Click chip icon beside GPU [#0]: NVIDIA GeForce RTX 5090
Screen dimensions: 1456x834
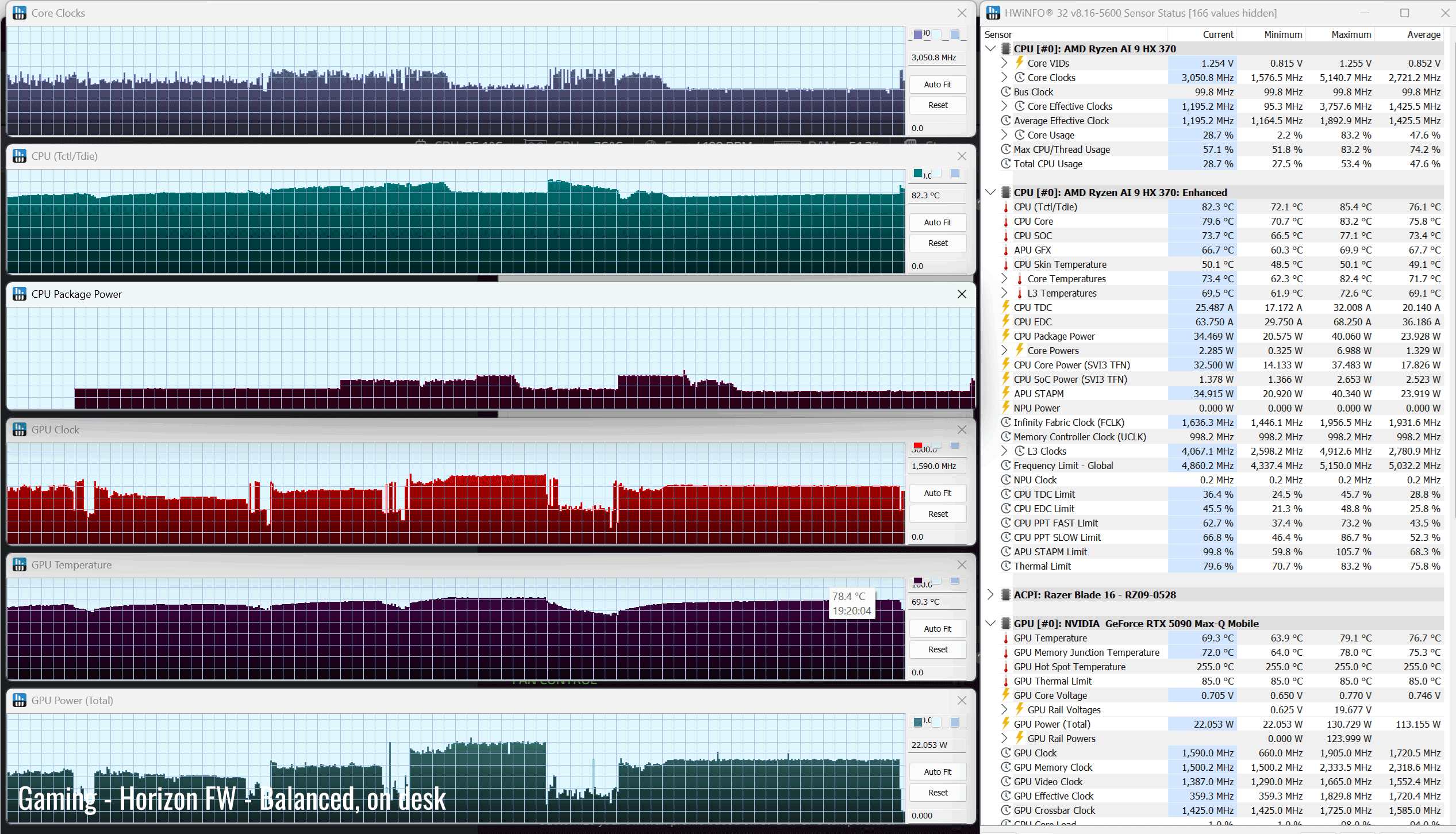(x=1006, y=624)
